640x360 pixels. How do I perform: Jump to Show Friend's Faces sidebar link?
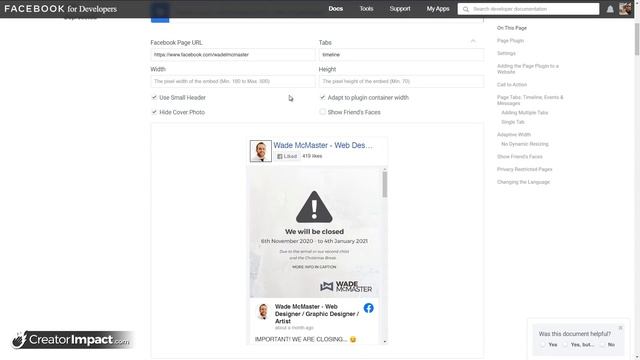point(520,157)
